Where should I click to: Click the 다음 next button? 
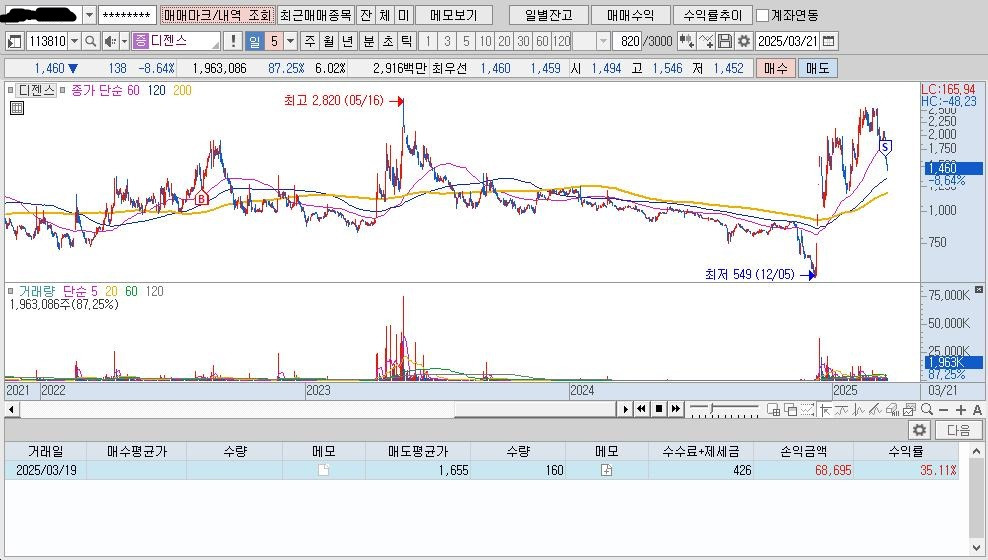(x=958, y=430)
